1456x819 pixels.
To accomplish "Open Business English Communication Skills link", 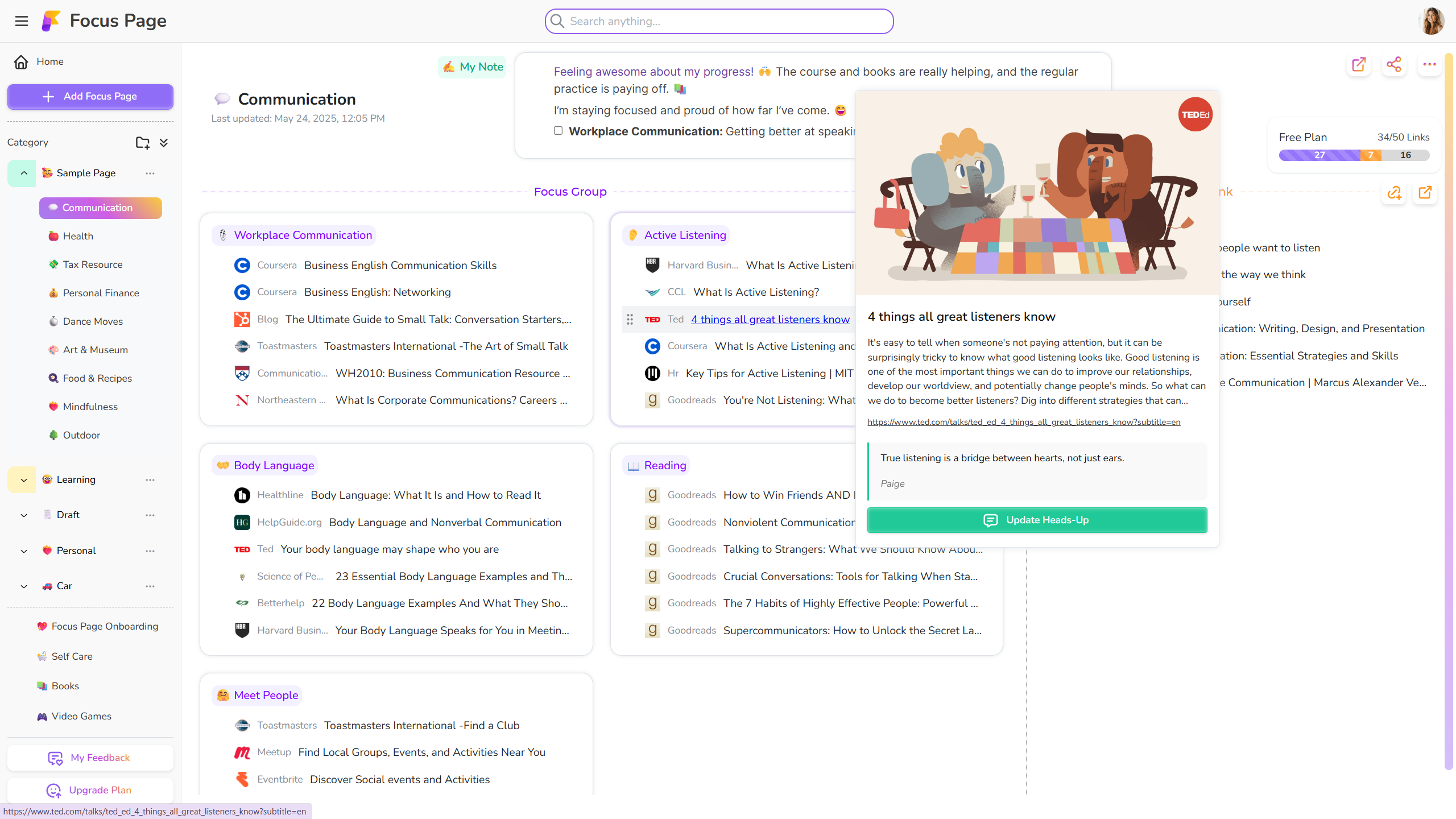I will click(400, 266).
